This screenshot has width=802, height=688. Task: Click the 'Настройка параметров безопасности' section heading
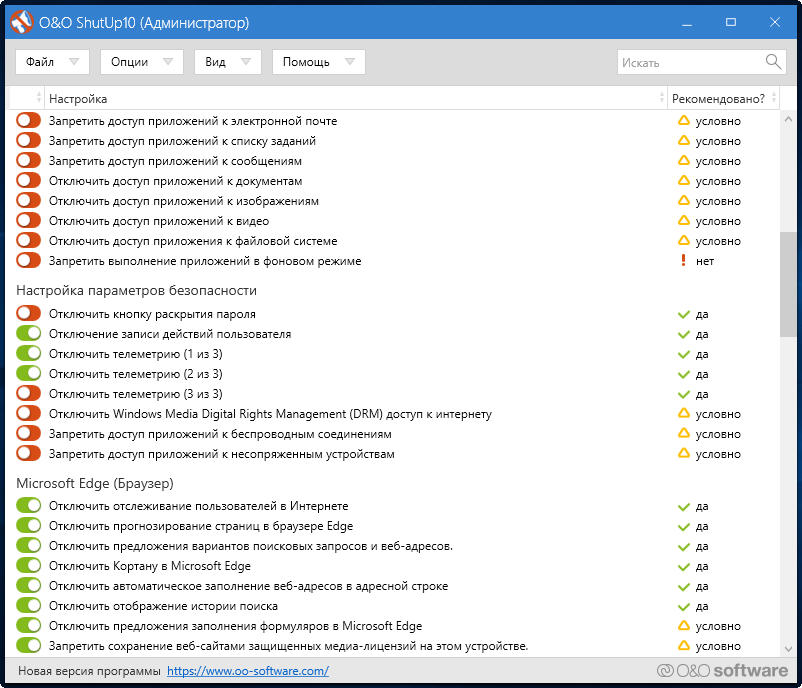[137, 290]
